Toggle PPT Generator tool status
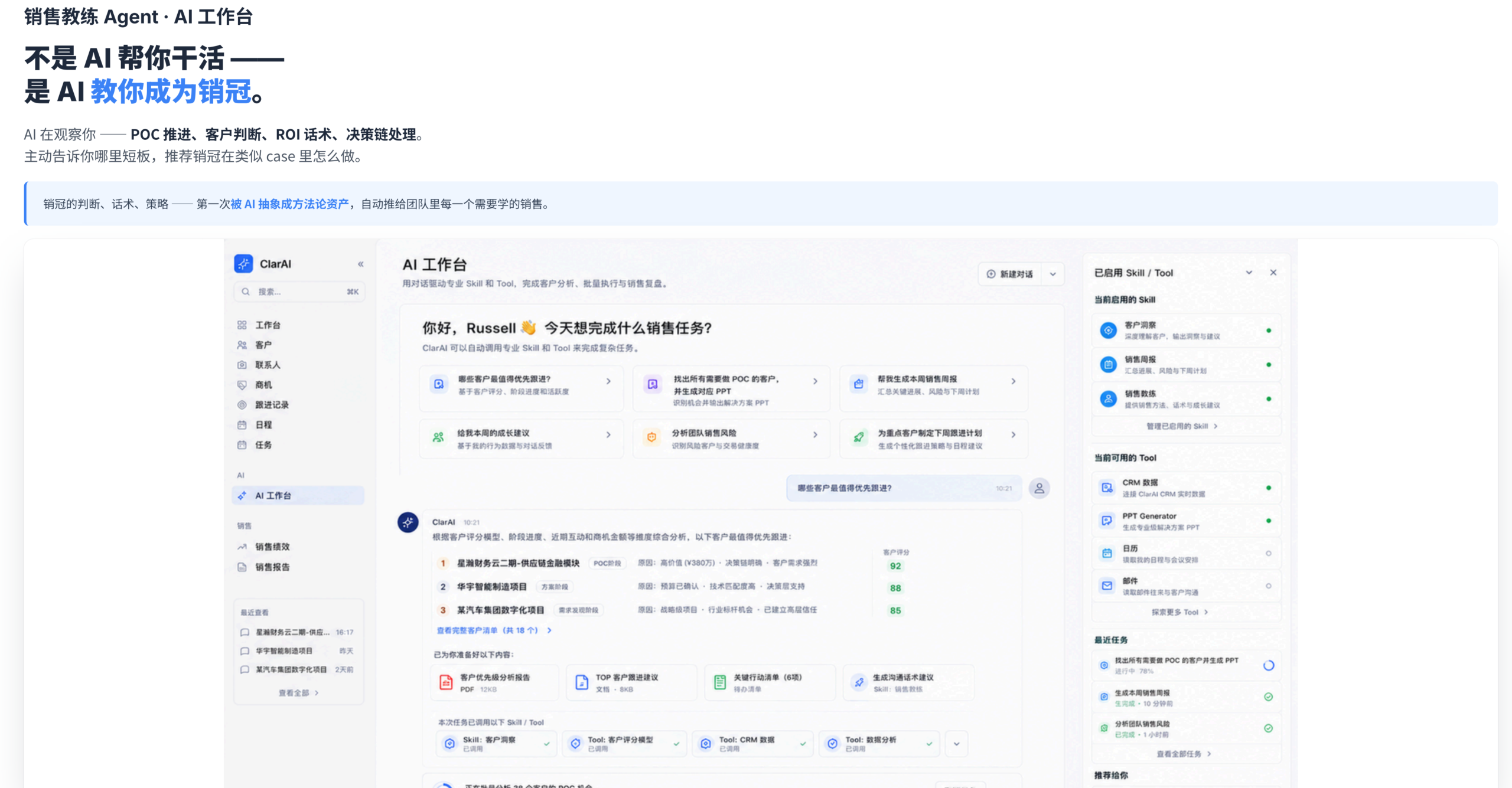The image size is (1512, 788). pyautogui.click(x=1269, y=521)
